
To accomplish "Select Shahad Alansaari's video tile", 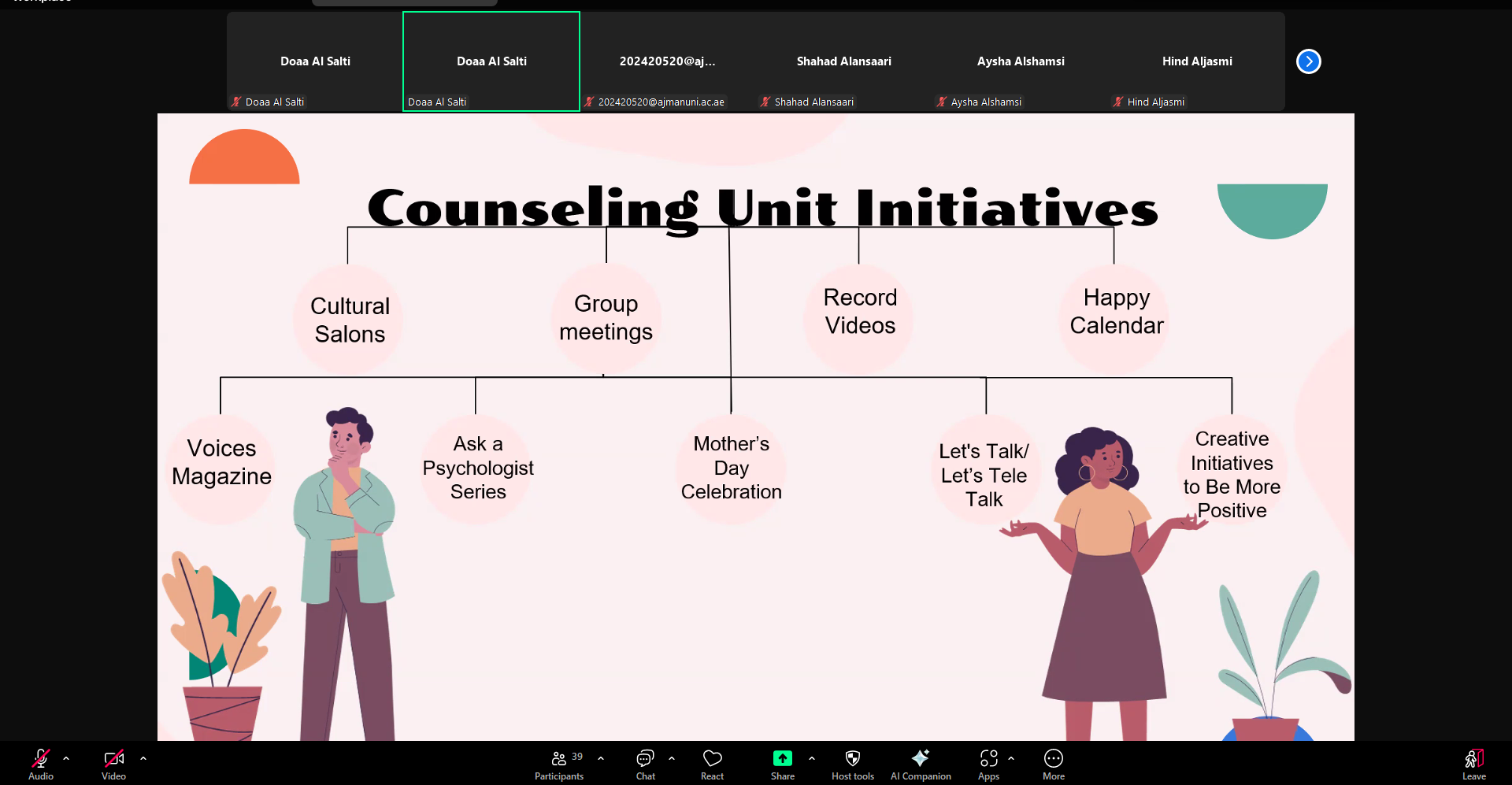I will click(x=843, y=61).
